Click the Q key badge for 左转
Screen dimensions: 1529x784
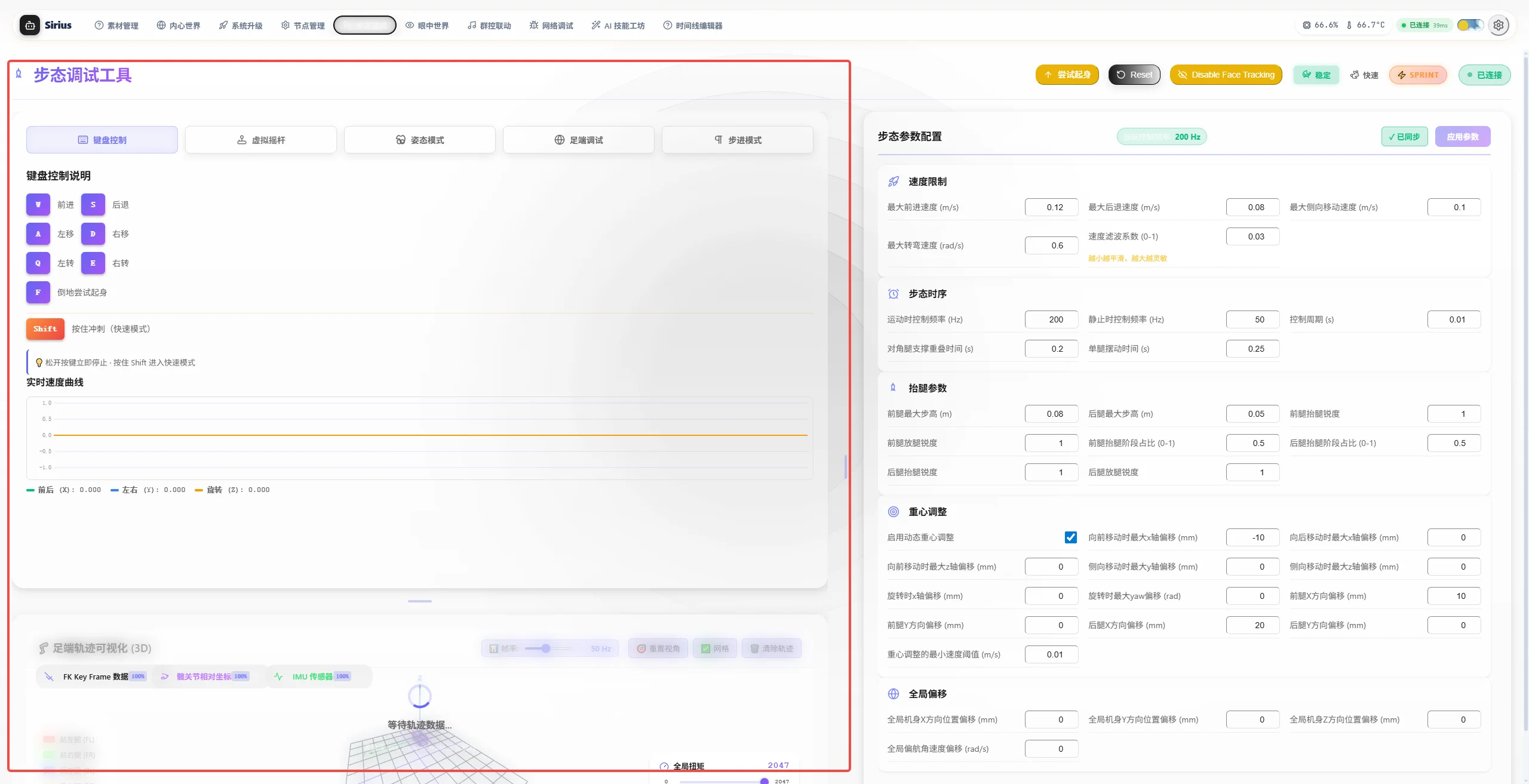pos(38,263)
